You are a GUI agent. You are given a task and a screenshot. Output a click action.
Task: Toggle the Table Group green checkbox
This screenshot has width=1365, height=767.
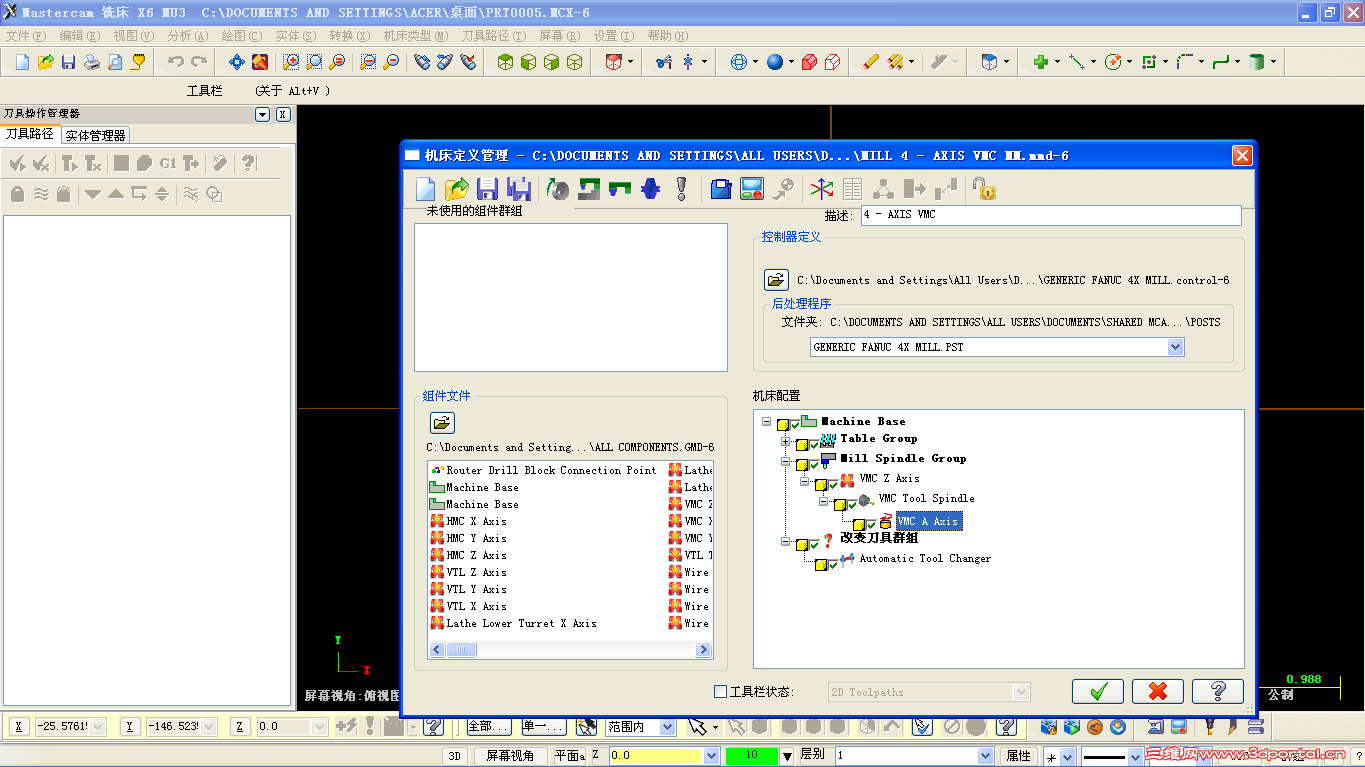(x=814, y=443)
